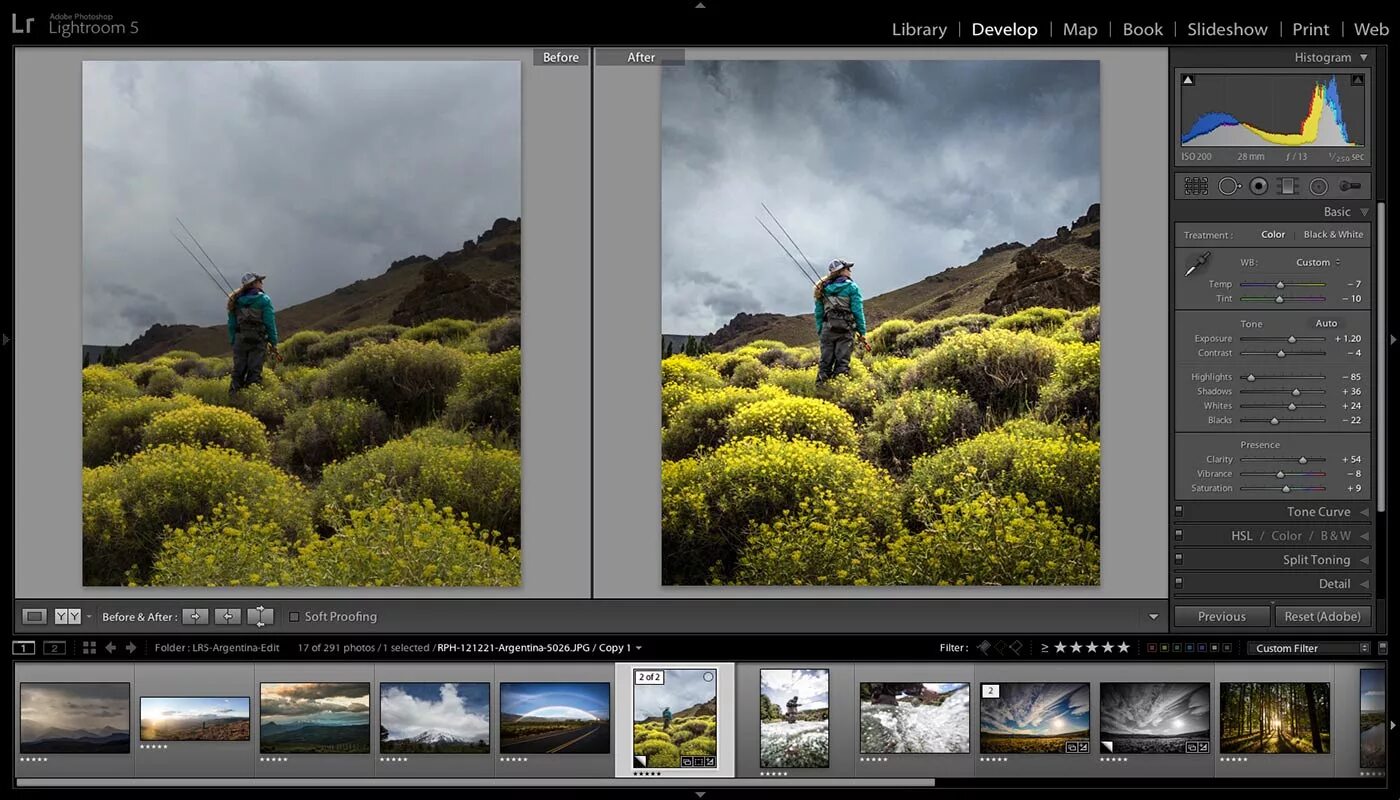Click the grid view icon in the filmstrip bar
This screenshot has height=800, width=1400.
pyautogui.click(x=88, y=647)
